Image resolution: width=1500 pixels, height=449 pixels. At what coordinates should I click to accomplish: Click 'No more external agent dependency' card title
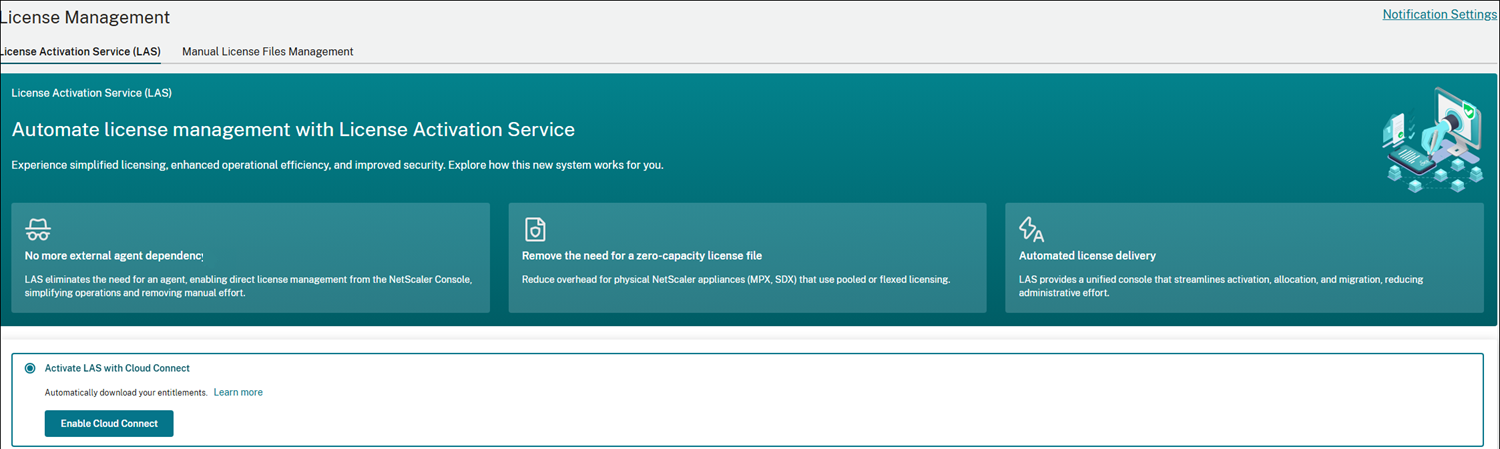point(114,256)
